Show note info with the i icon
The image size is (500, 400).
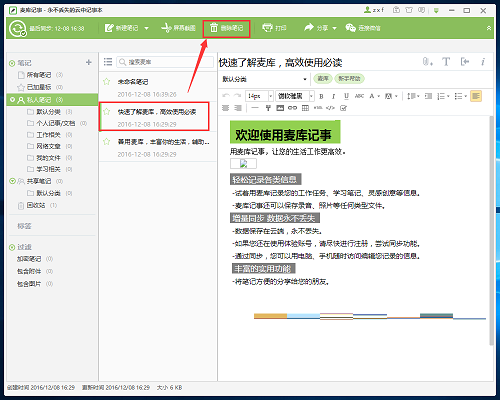pyautogui.click(x=483, y=62)
